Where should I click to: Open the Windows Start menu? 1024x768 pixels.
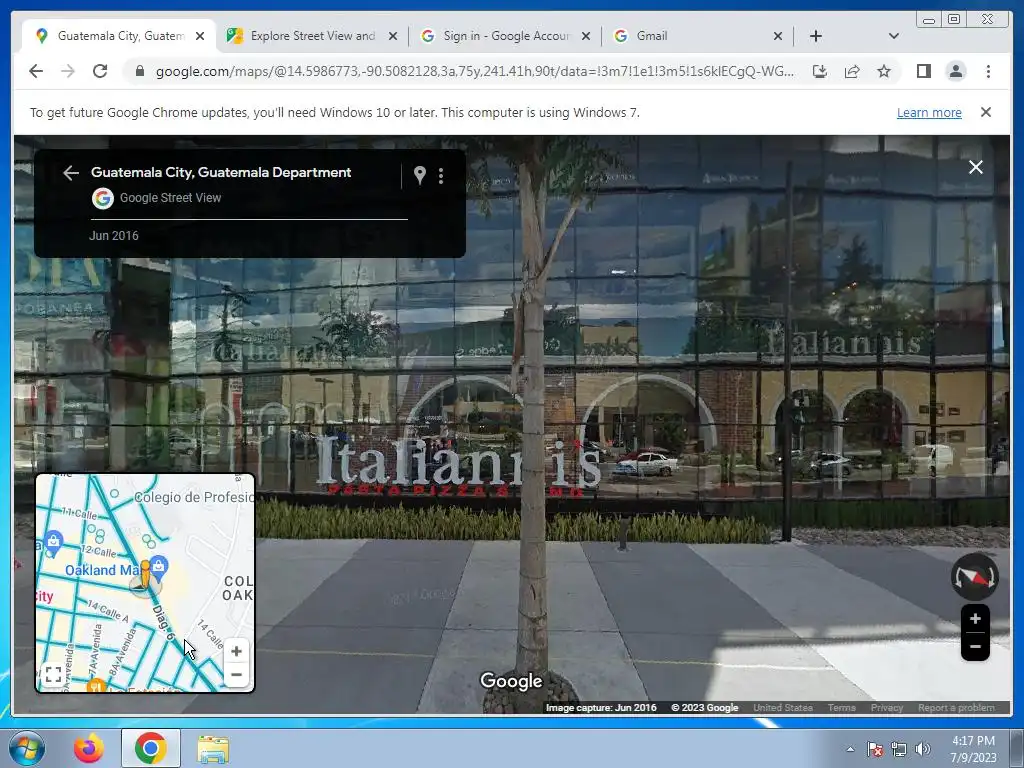pos(27,748)
